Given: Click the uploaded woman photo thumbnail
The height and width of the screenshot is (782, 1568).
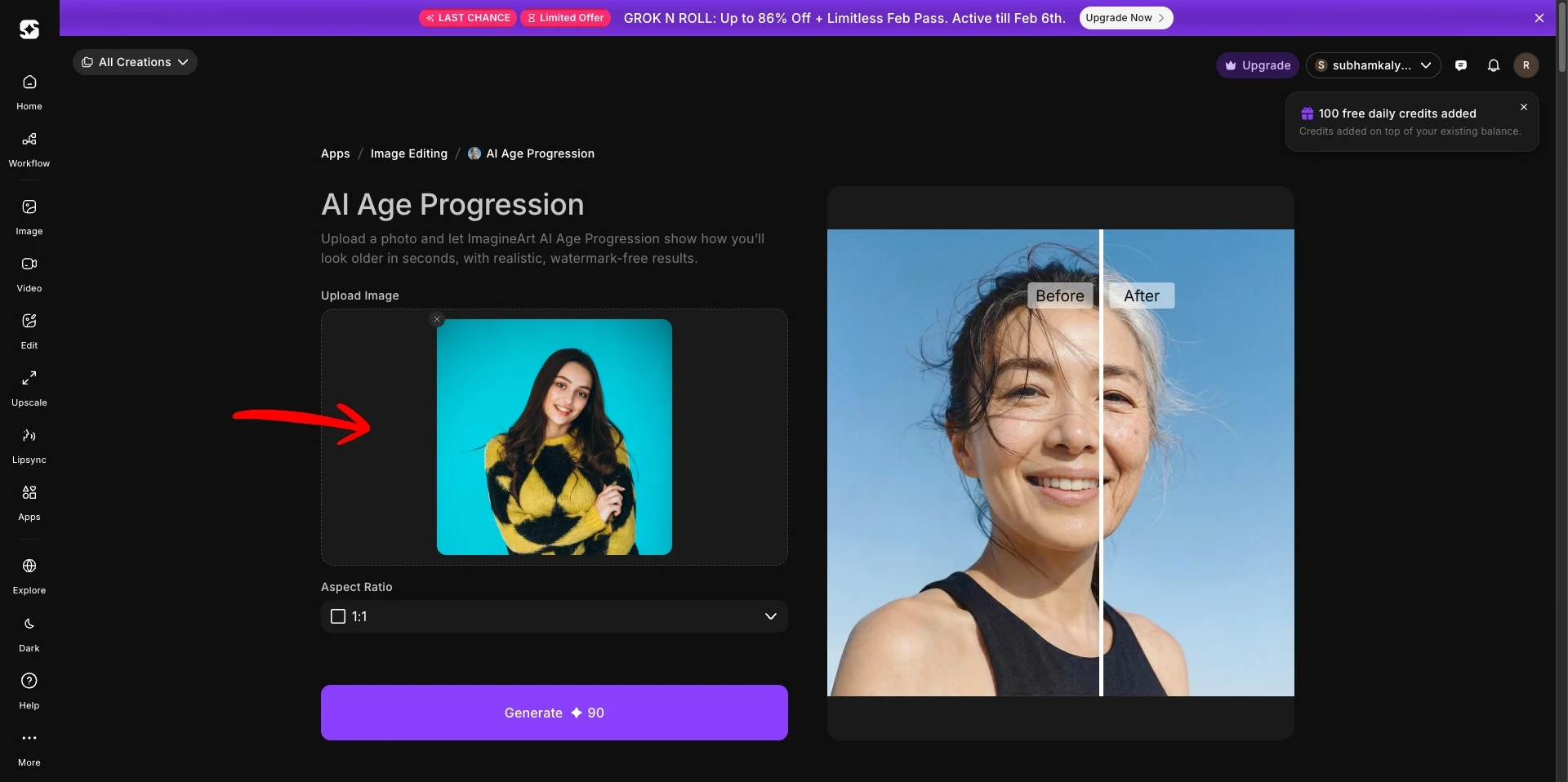Looking at the screenshot, I should (x=554, y=437).
